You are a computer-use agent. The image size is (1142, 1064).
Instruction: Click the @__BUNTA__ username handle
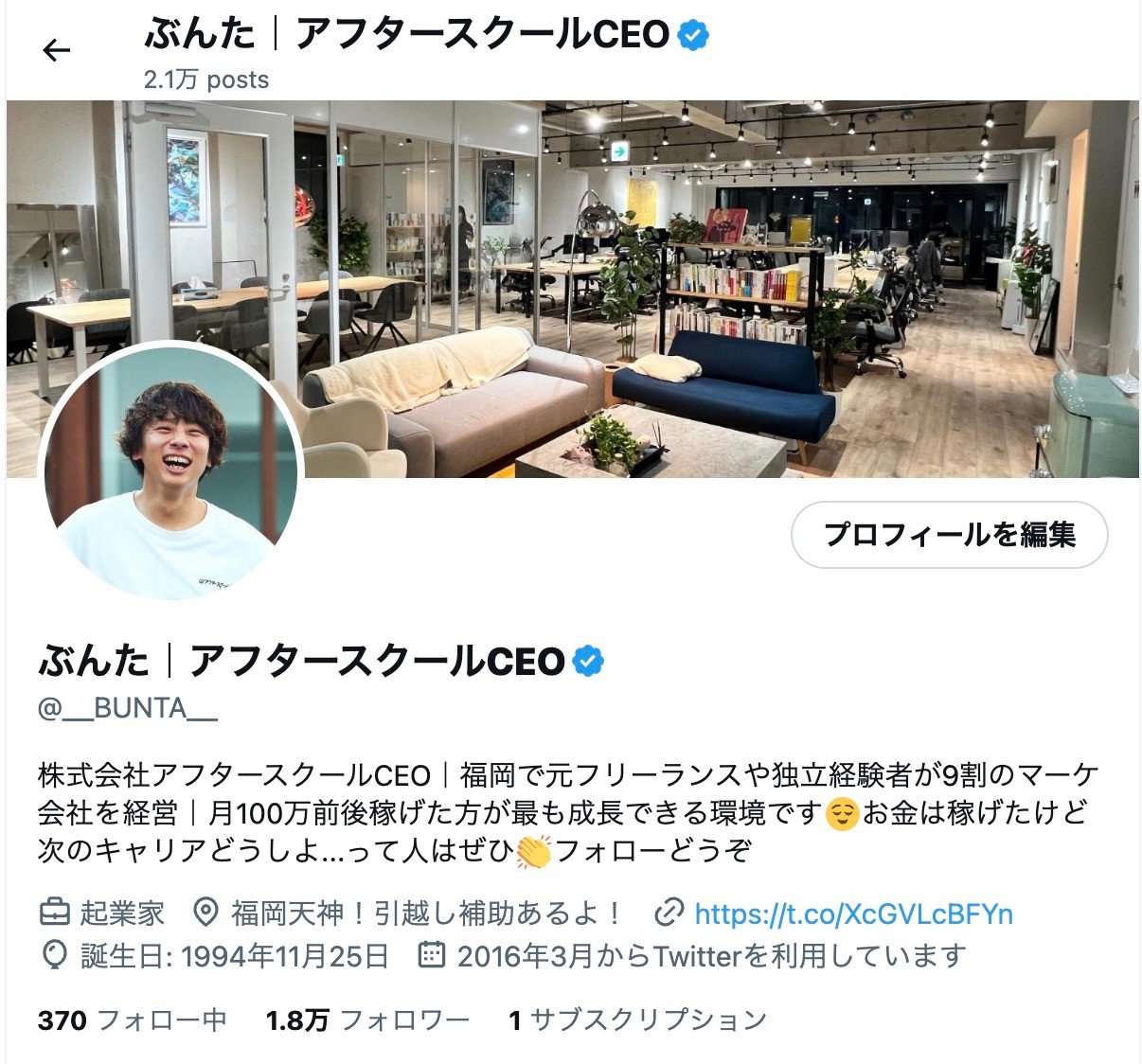pyautogui.click(x=128, y=708)
